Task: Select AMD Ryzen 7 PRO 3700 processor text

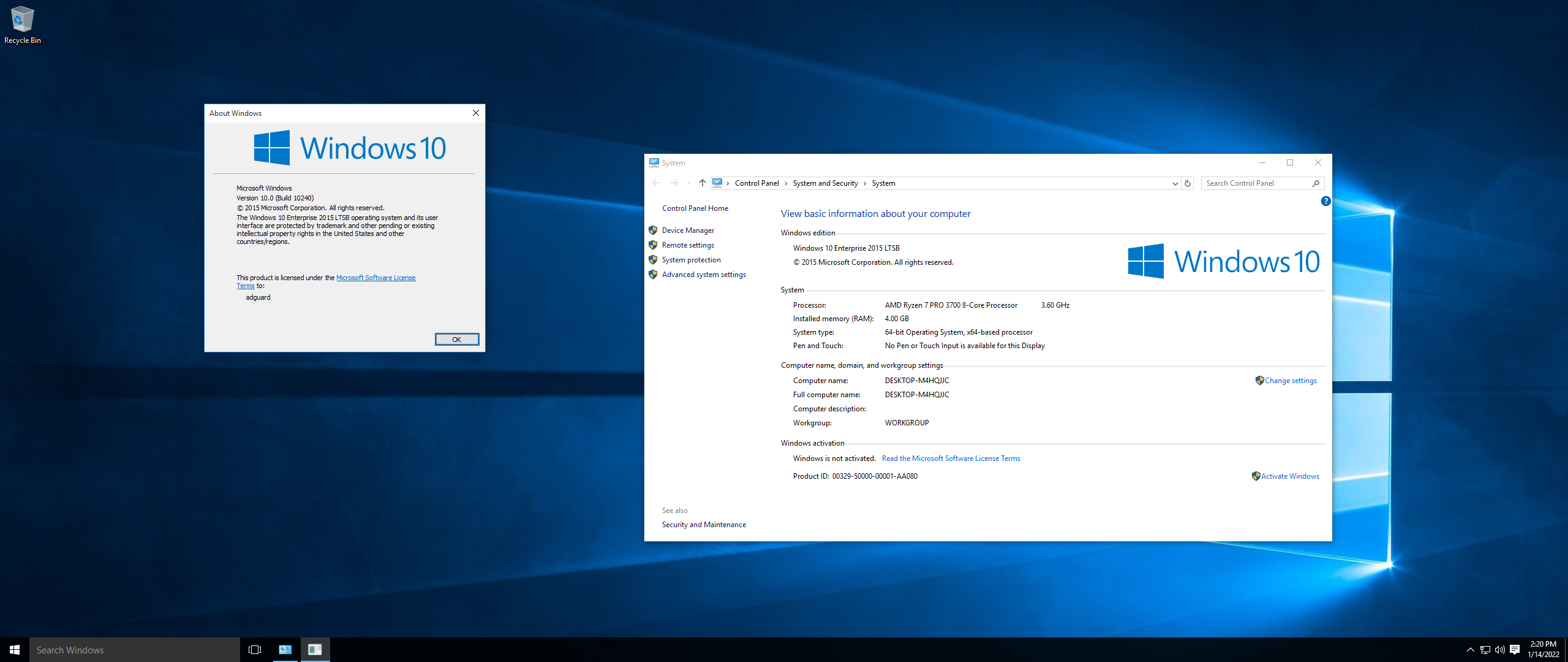Action: 951,305
